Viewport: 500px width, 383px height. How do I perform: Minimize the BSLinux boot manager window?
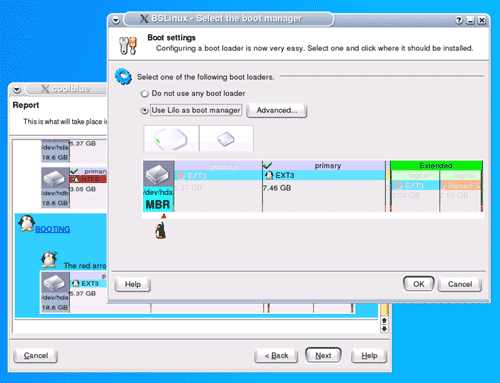470,20
